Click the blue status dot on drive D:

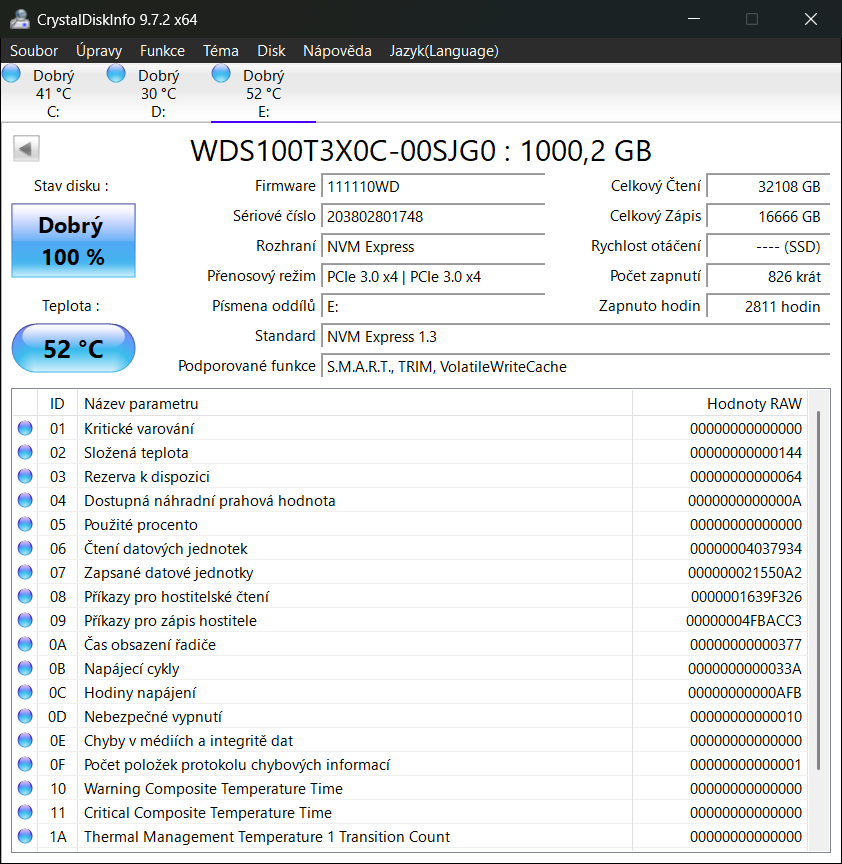[x=114, y=72]
